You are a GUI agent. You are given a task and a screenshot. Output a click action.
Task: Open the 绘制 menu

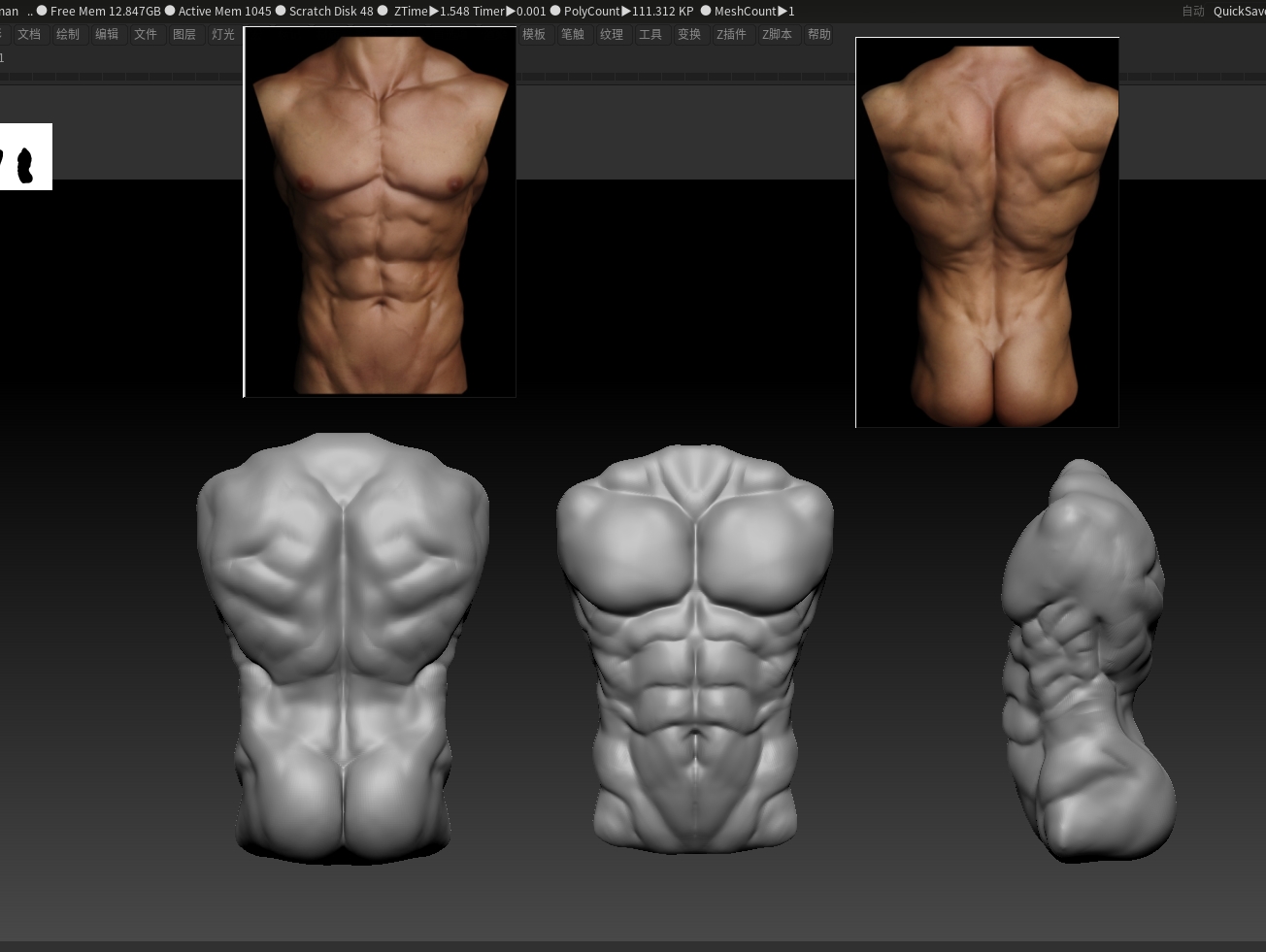(68, 34)
